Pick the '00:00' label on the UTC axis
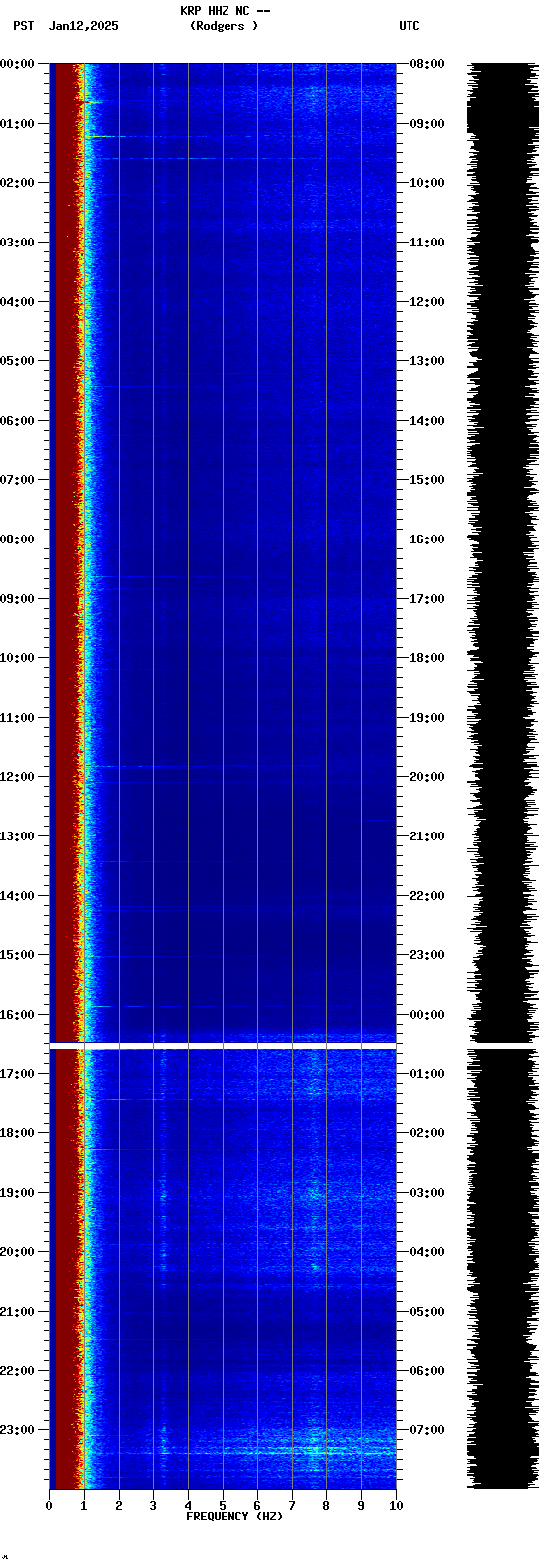 point(427,1015)
